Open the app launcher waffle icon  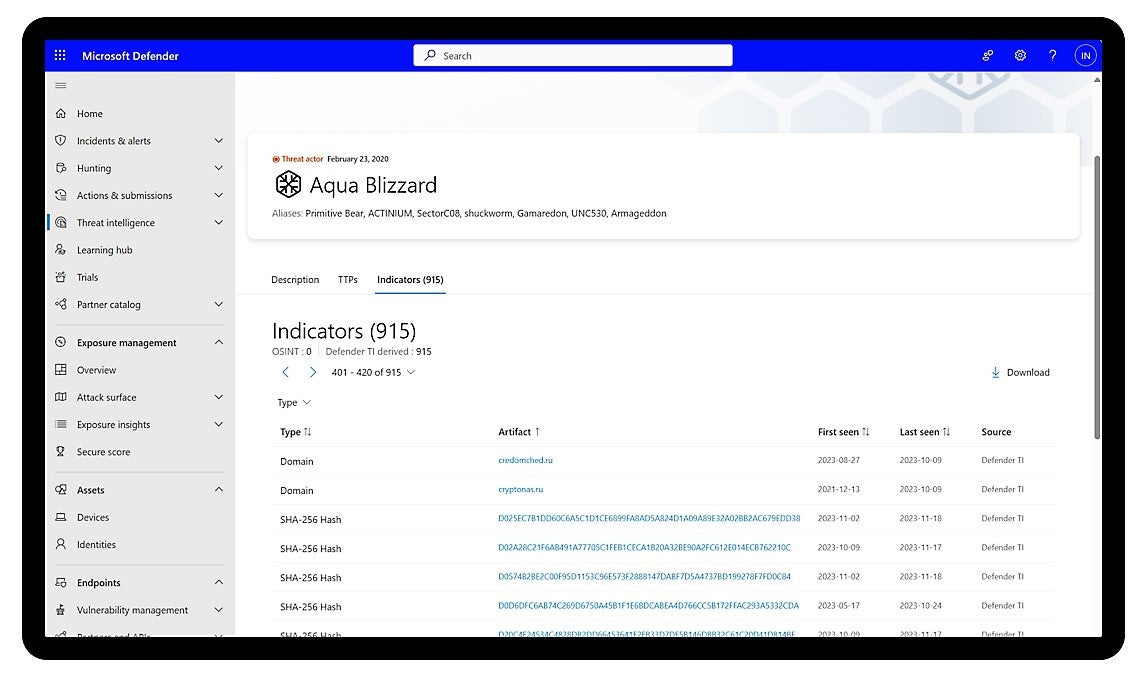tap(60, 56)
